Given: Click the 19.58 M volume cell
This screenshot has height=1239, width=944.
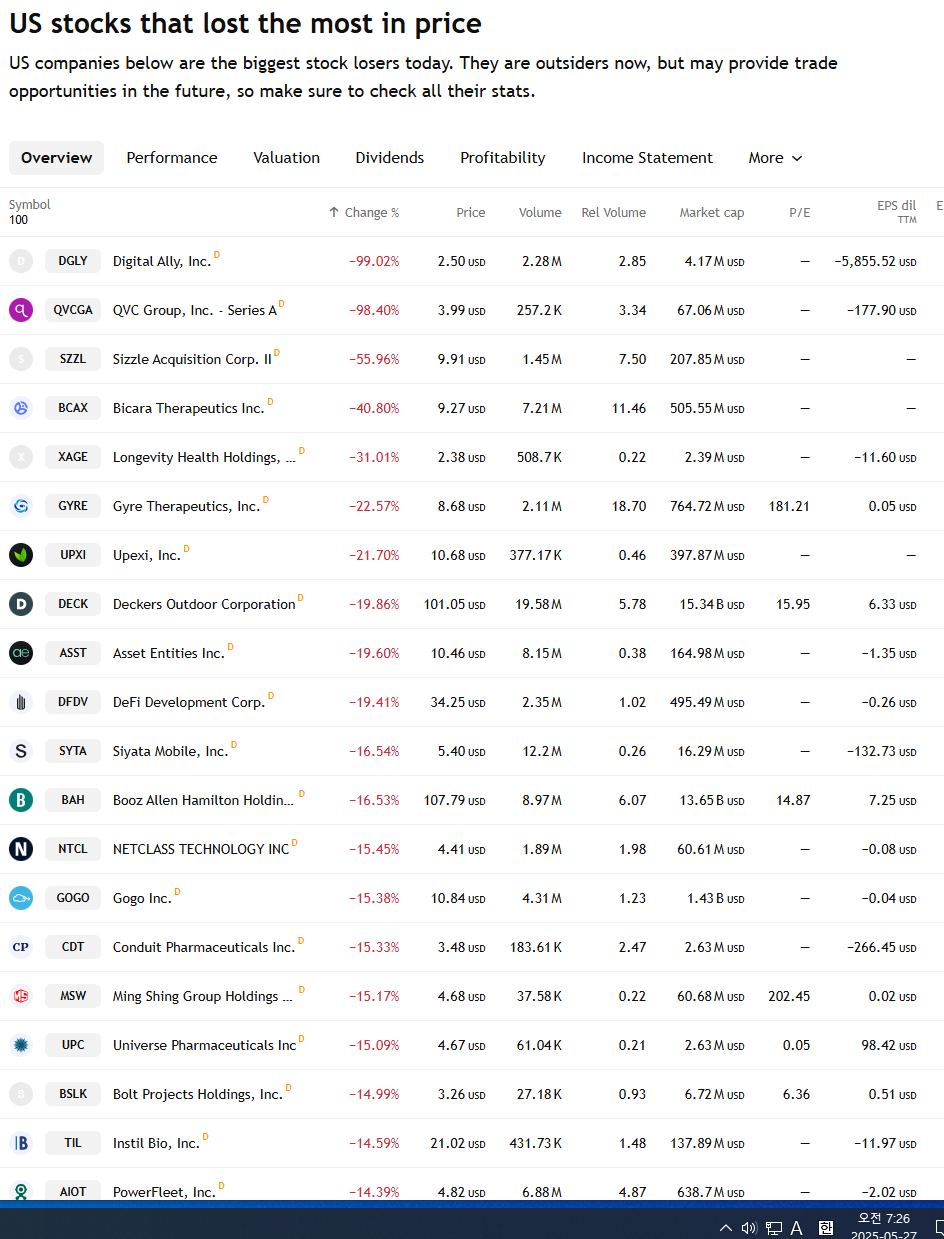Looking at the screenshot, I should [540, 604].
